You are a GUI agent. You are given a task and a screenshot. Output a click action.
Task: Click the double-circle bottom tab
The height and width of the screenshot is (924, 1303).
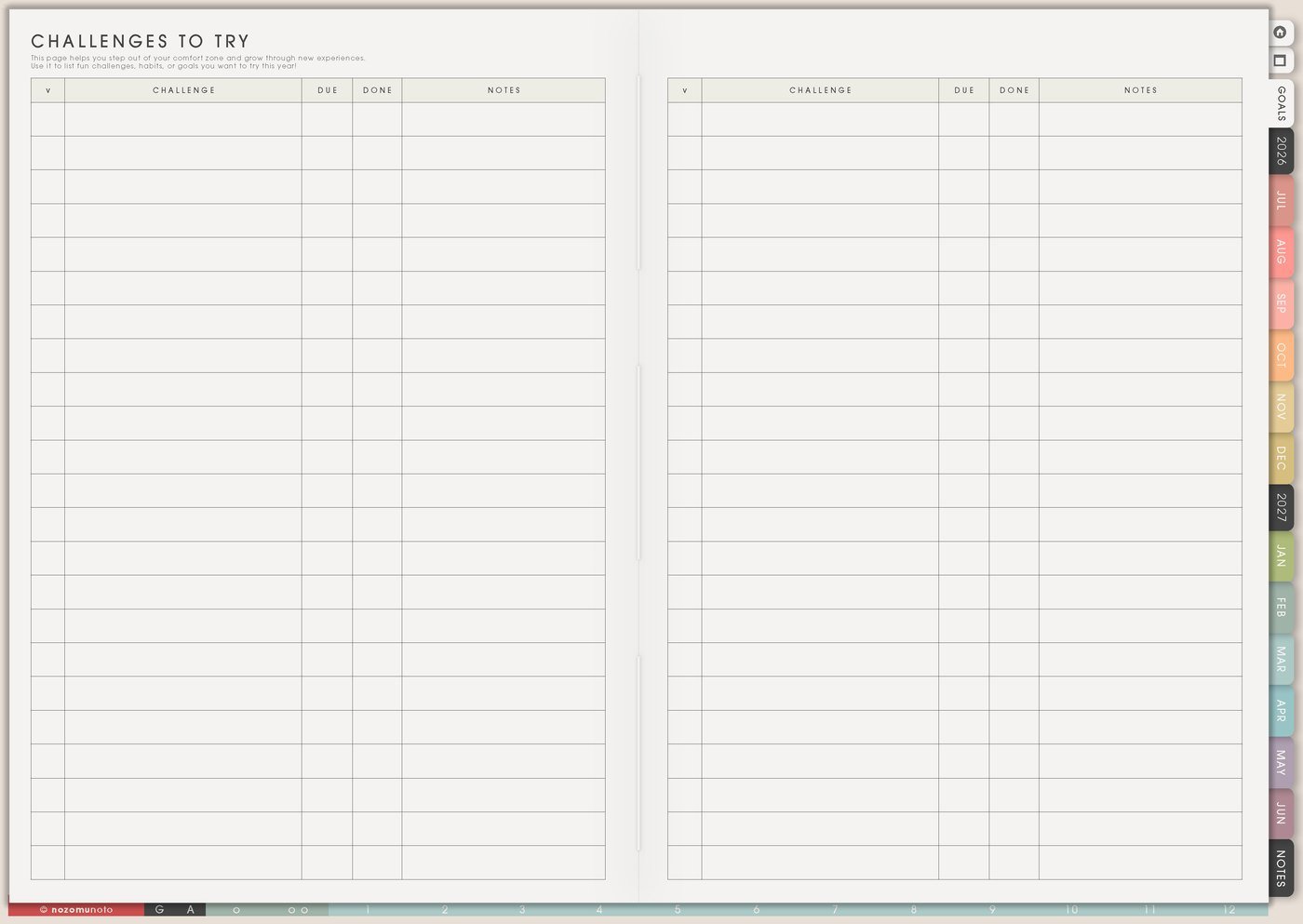(x=298, y=910)
